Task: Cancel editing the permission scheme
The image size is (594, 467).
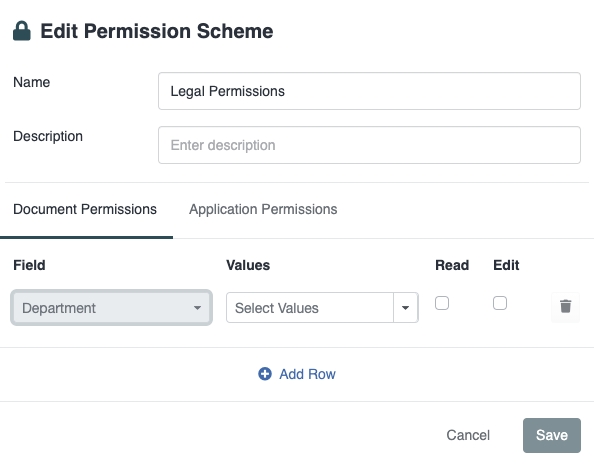Action: click(x=468, y=435)
